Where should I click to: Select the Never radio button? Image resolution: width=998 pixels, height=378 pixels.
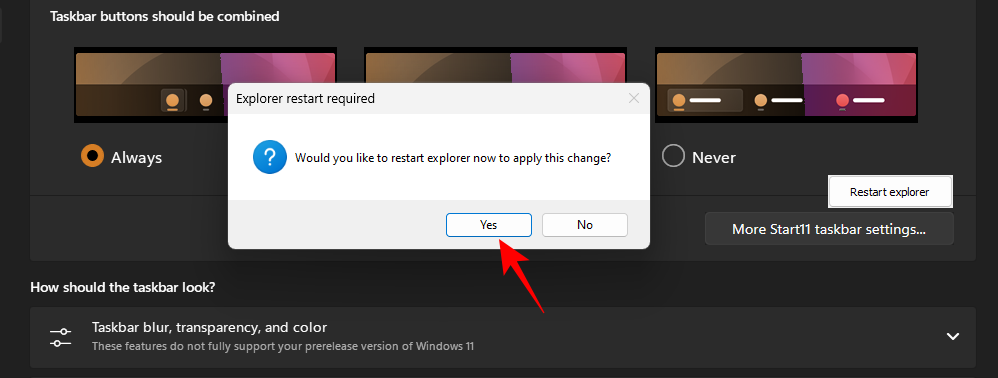click(x=673, y=156)
